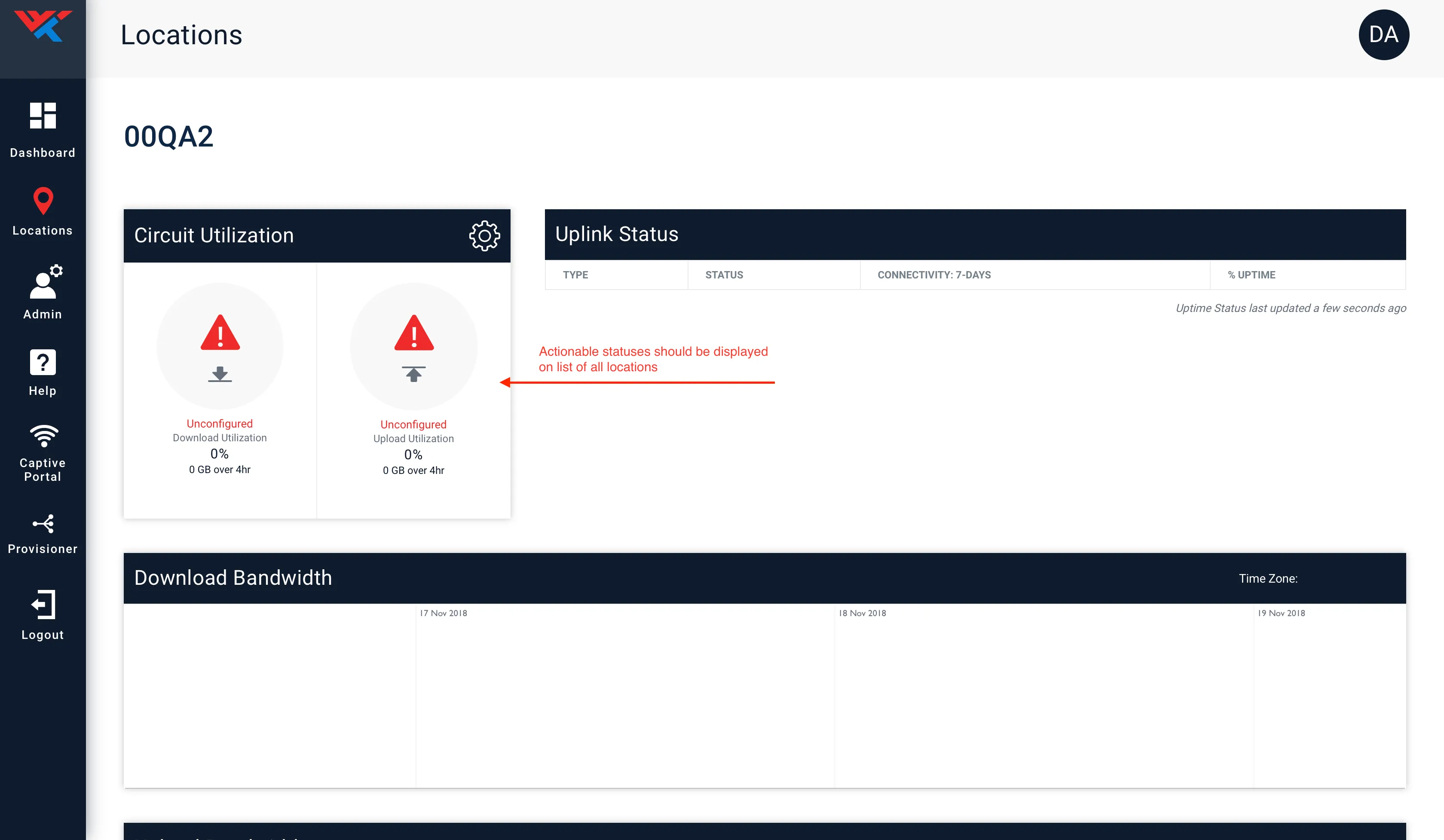The width and height of the screenshot is (1444, 840).
Task: Open Captive Portal wifi icon
Action: 43,436
